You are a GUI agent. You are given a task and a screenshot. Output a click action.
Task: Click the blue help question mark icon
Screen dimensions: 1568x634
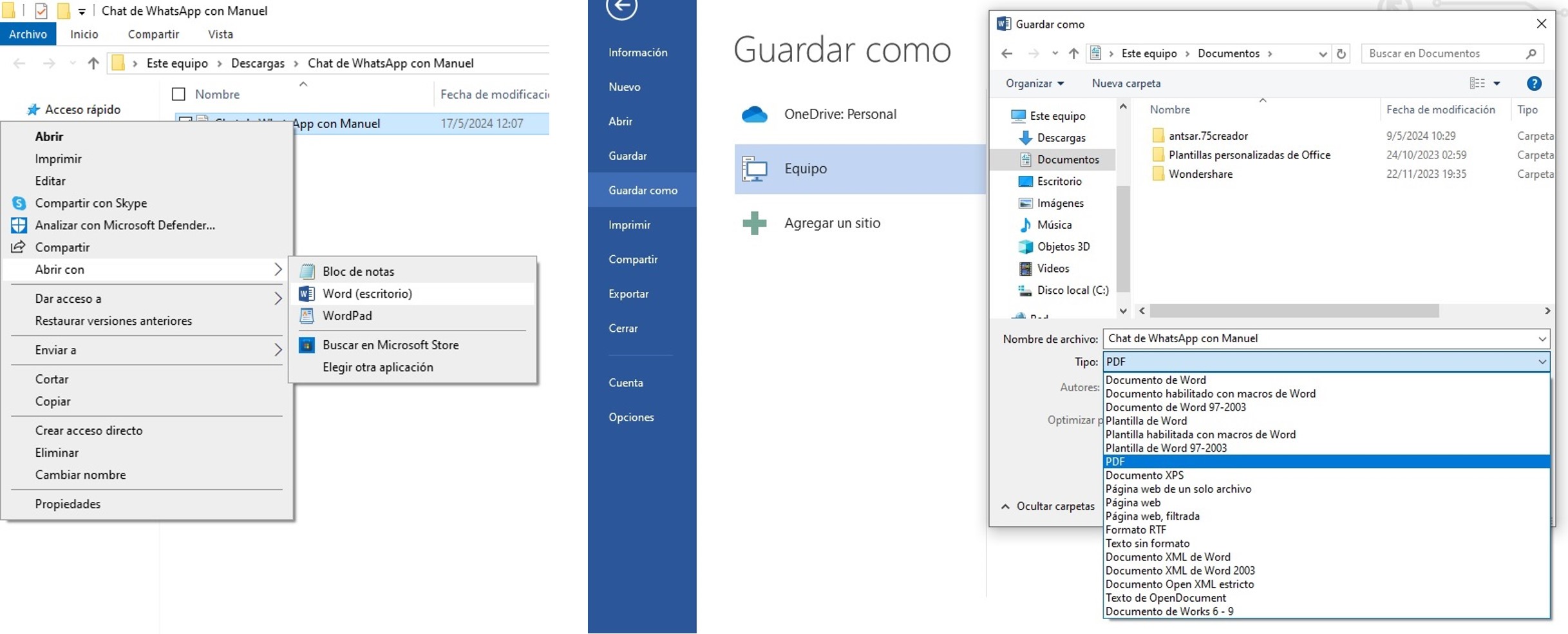[x=1534, y=83]
